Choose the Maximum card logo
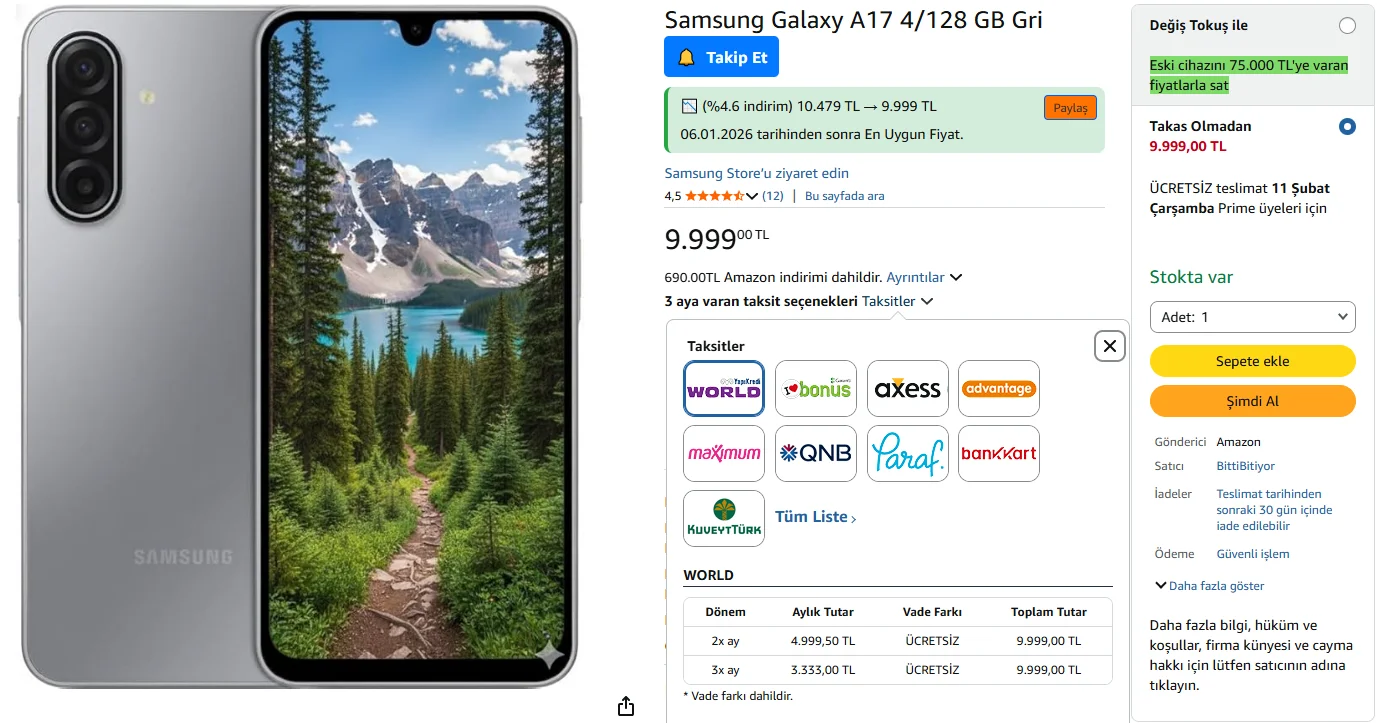 point(724,453)
